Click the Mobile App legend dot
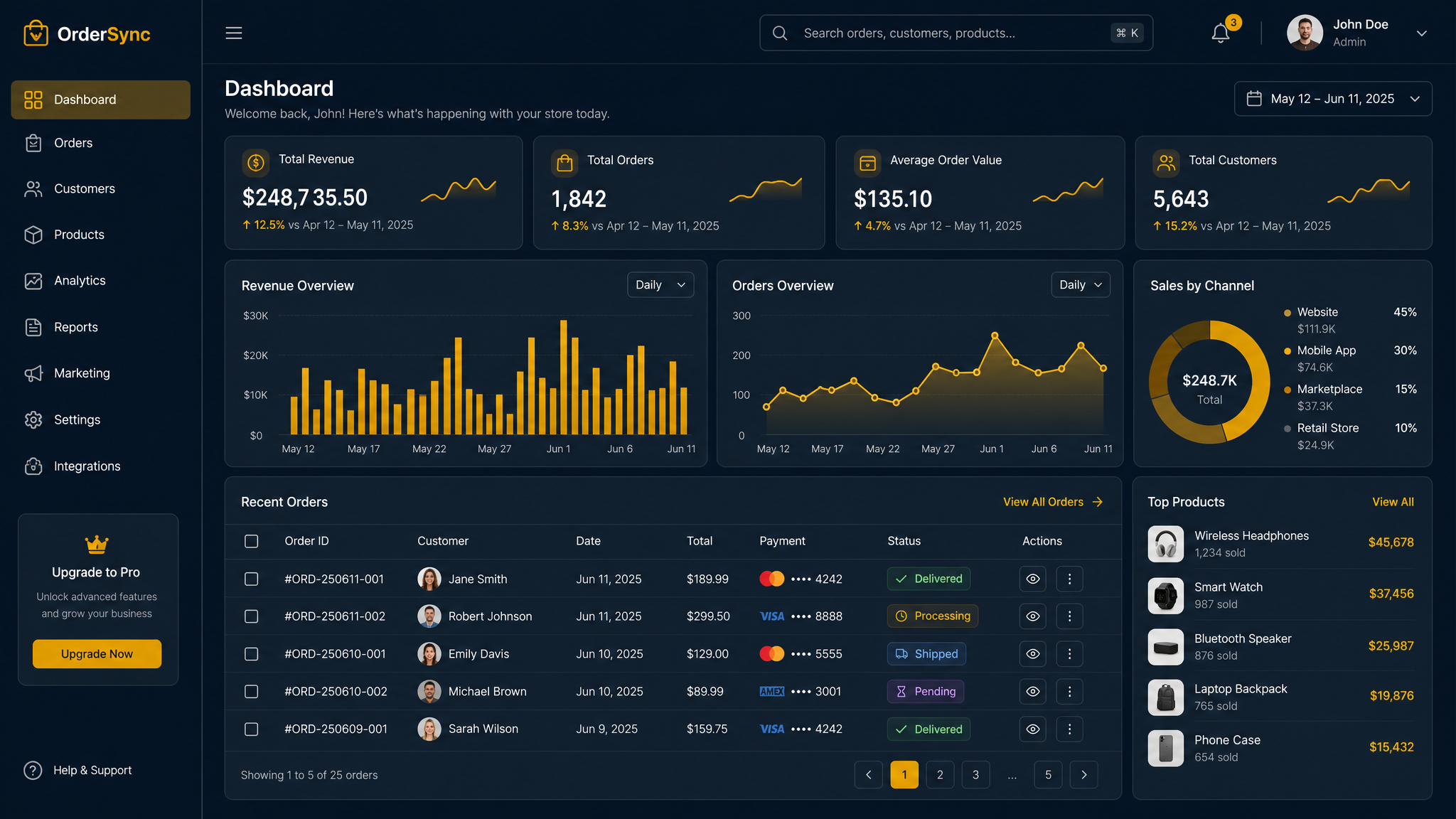Image resolution: width=1456 pixels, height=819 pixels. click(1288, 351)
